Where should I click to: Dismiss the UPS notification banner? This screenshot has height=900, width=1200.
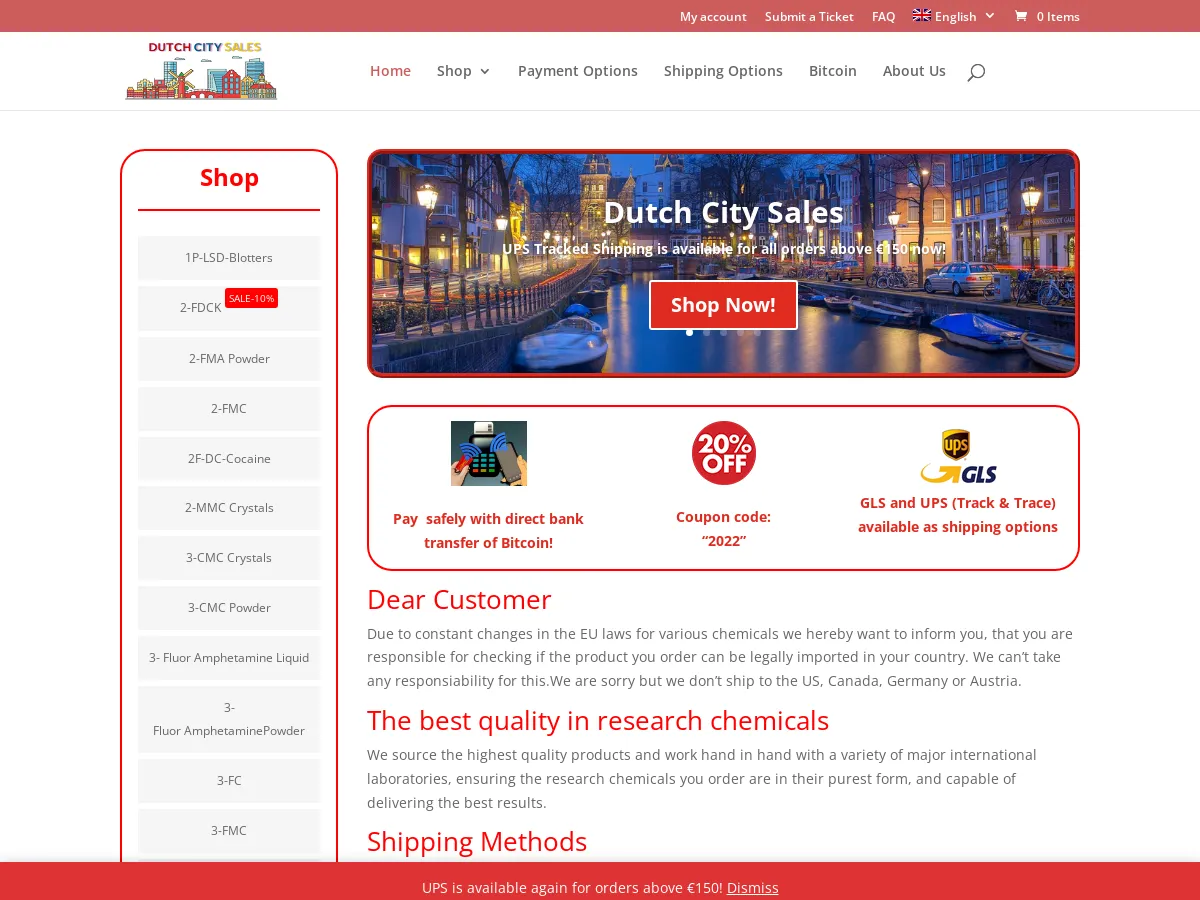752,887
